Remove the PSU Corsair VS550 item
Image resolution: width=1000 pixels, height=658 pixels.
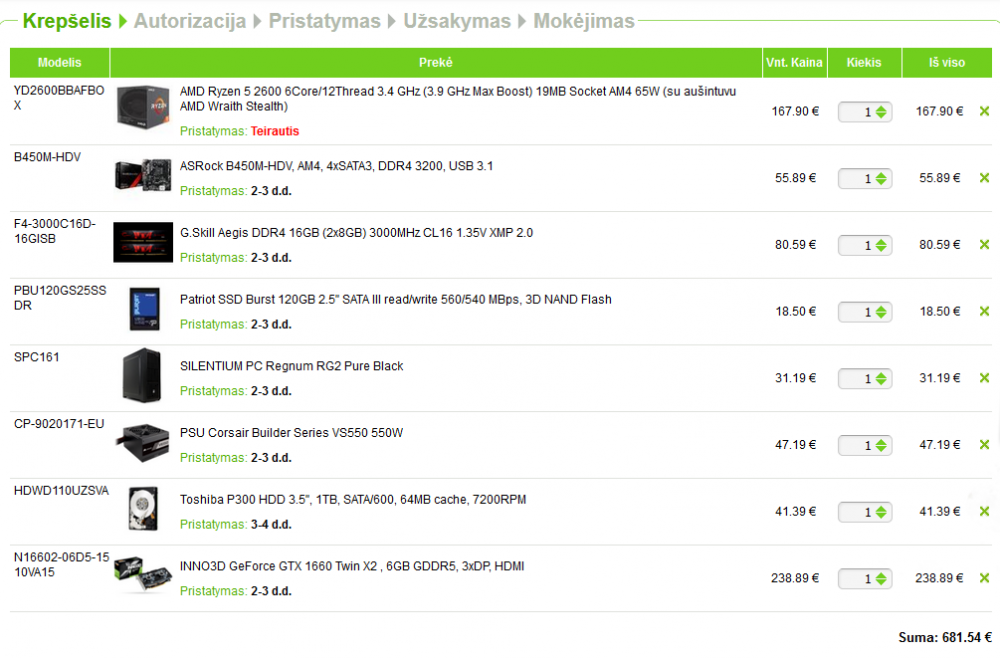[x=984, y=444]
